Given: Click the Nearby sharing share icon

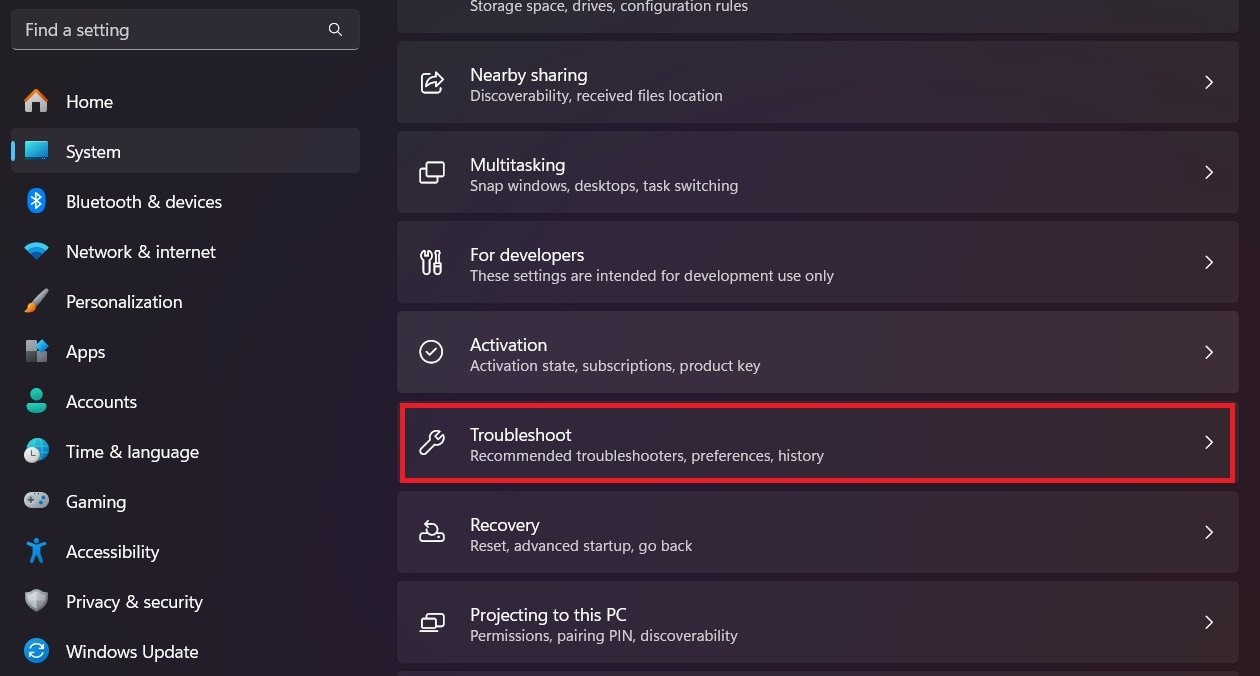Looking at the screenshot, I should click(432, 82).
